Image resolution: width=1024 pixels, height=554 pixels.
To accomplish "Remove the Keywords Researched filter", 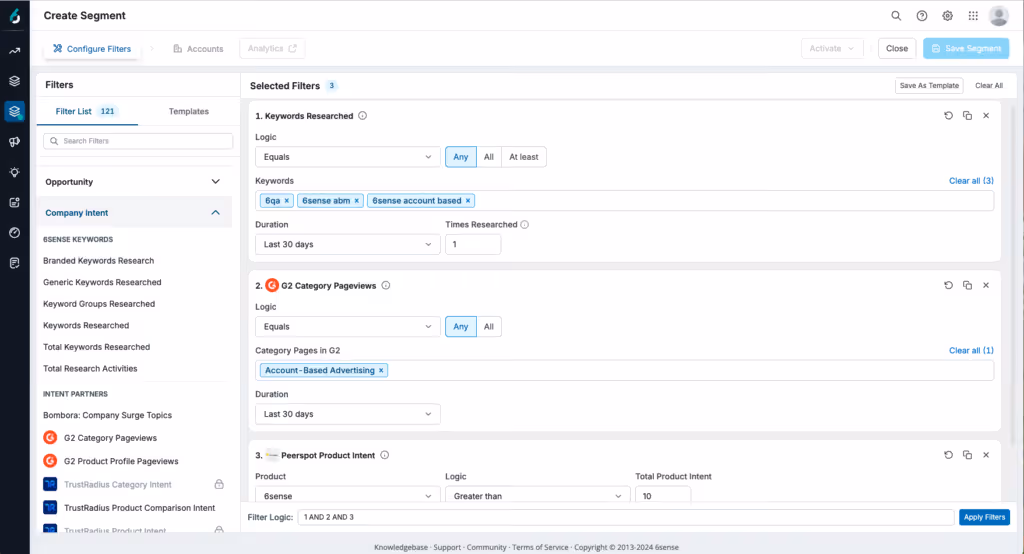I will click(x=986, y=116).
